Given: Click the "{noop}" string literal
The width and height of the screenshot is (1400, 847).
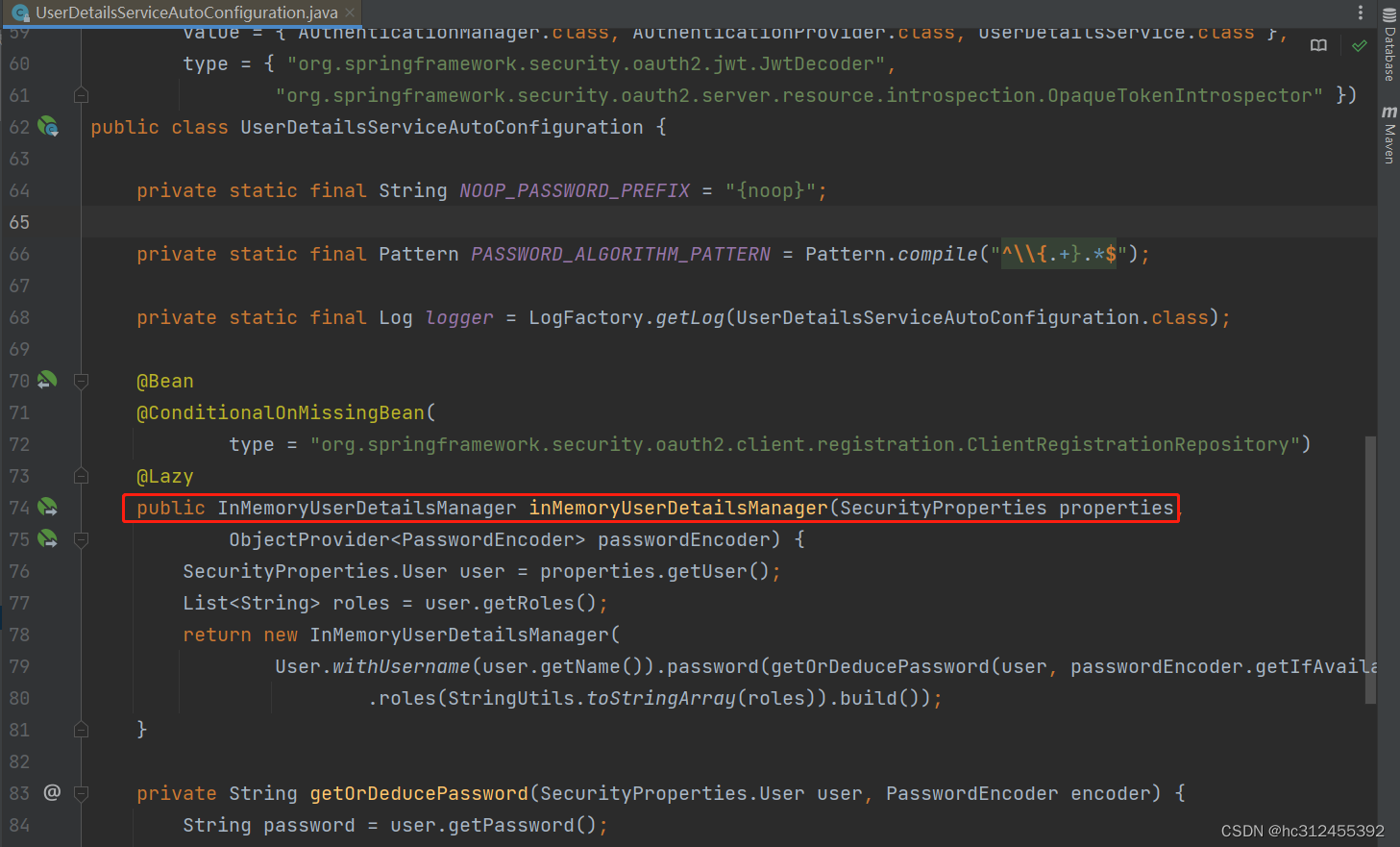Looking at the screenshot, I should click(x=771, y=190).
